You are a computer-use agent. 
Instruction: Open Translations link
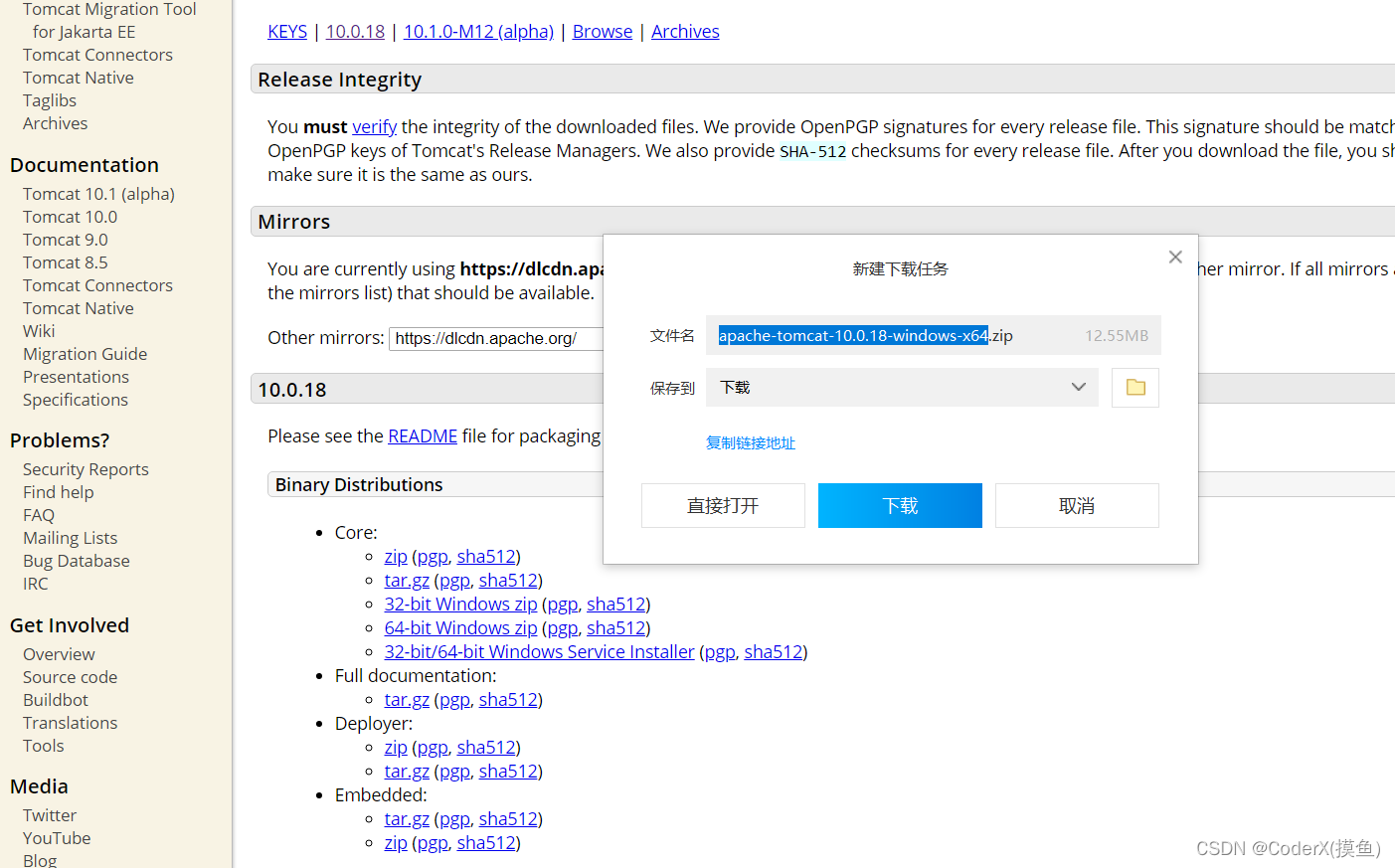pos(71,723)
